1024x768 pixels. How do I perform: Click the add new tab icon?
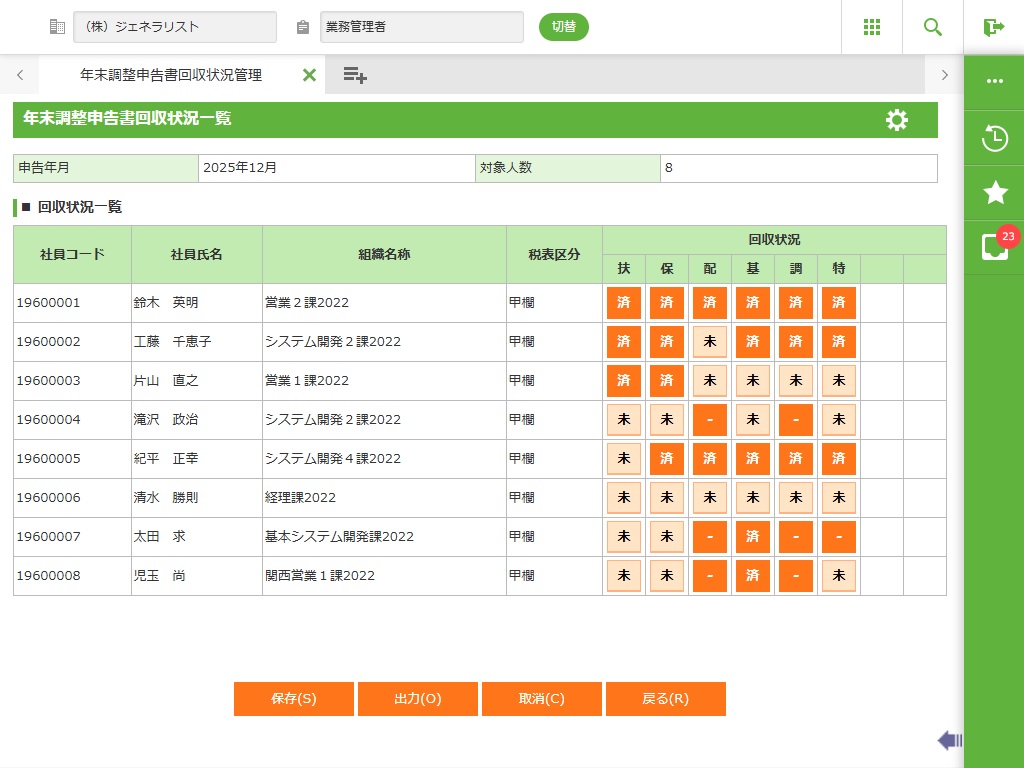pyautogui.click(x=355, y=75)
